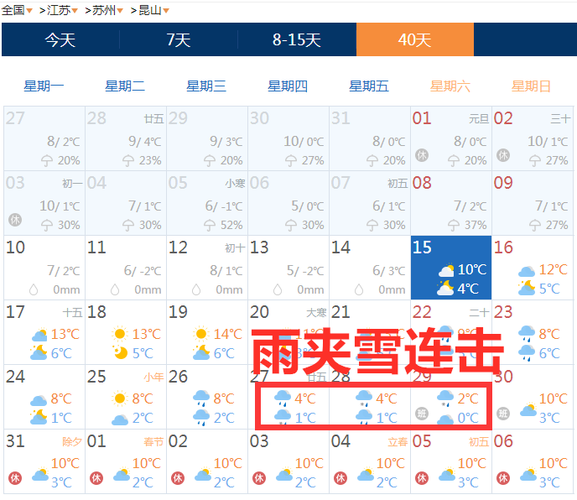The height and width of the screenshot is (500, 577).
Task: Open the 昆山 district dropdown
Action: click(154, 10)
